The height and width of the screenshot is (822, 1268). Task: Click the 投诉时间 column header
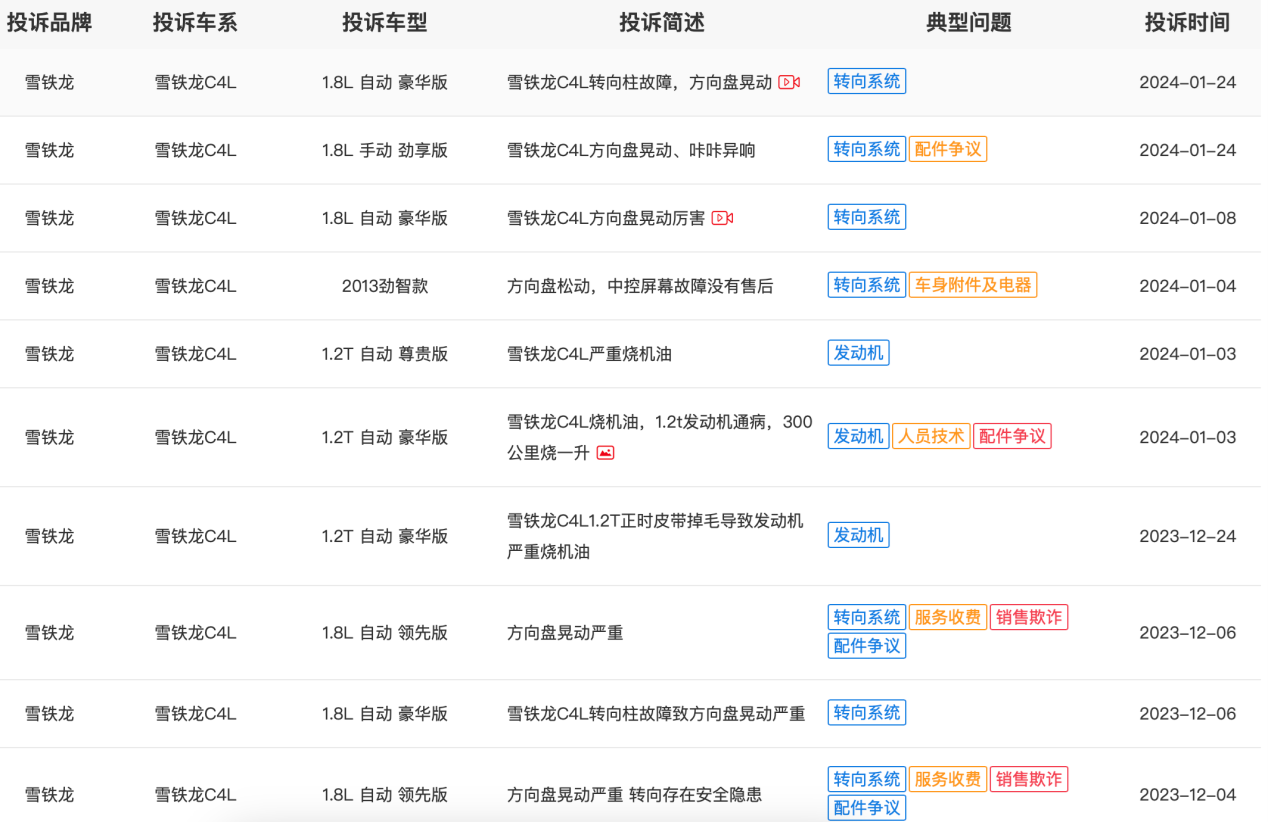point(1187,23)
